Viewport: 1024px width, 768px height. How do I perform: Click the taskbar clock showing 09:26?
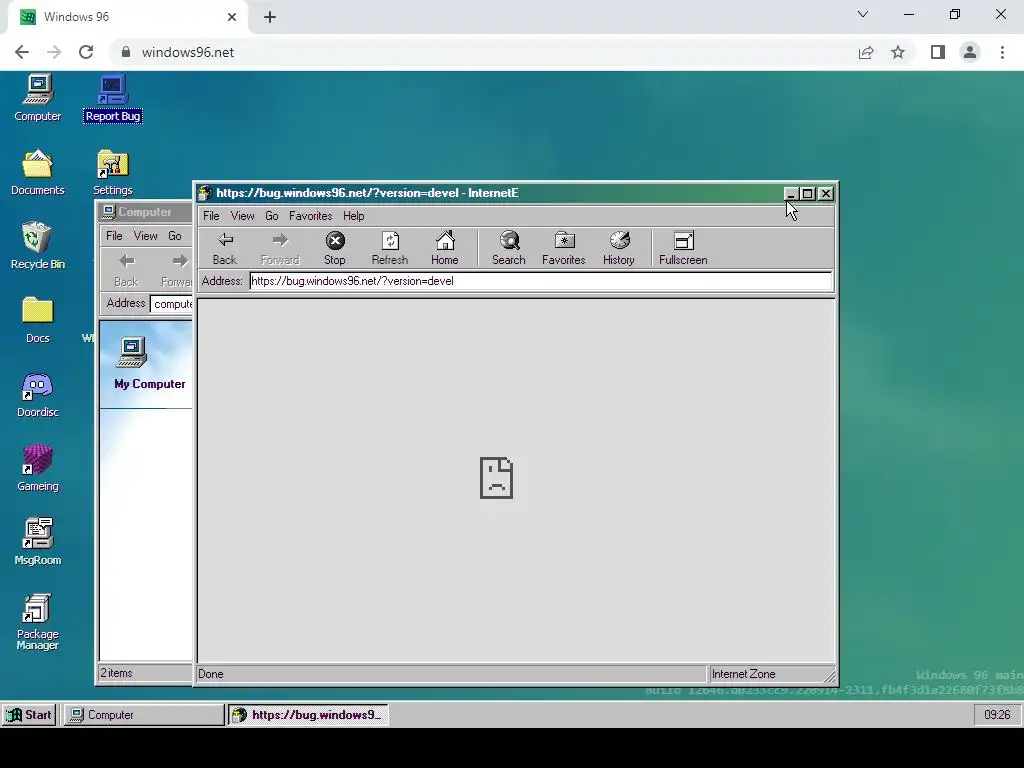(x=997, y=715)
